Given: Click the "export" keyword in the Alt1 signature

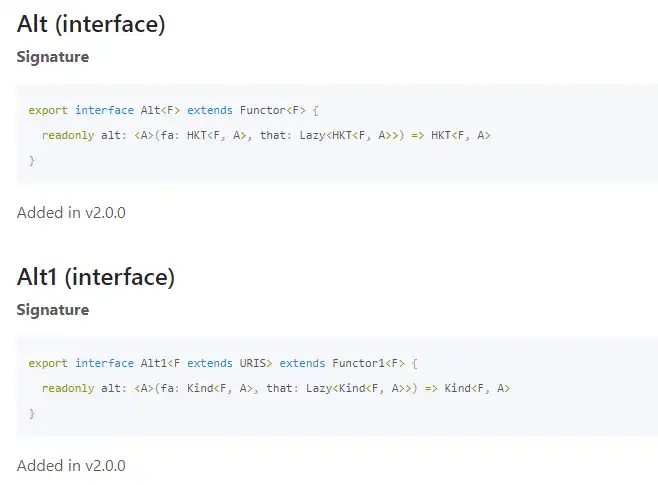Looking at the screenshot, I should (48, 363).
